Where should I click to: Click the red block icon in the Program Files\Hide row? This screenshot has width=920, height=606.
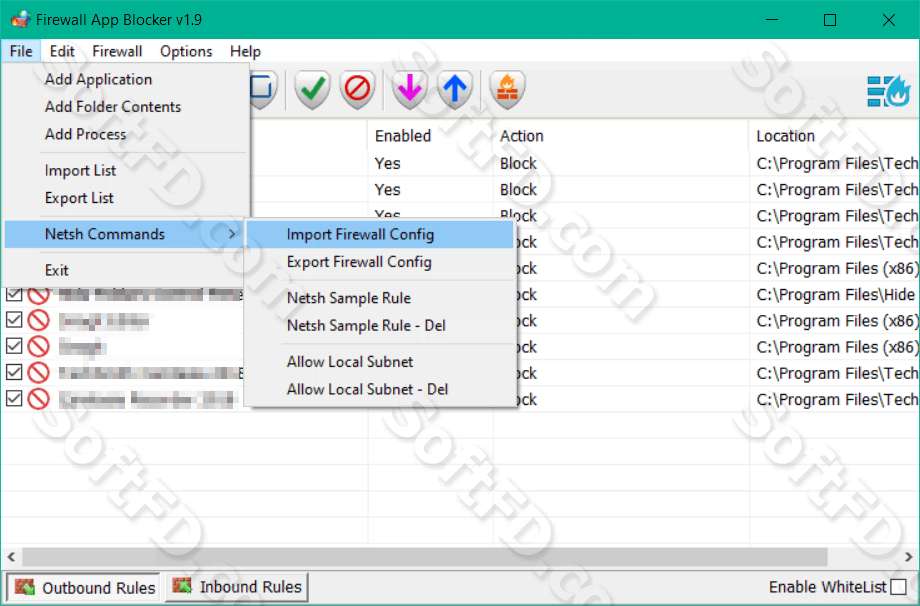39,294
